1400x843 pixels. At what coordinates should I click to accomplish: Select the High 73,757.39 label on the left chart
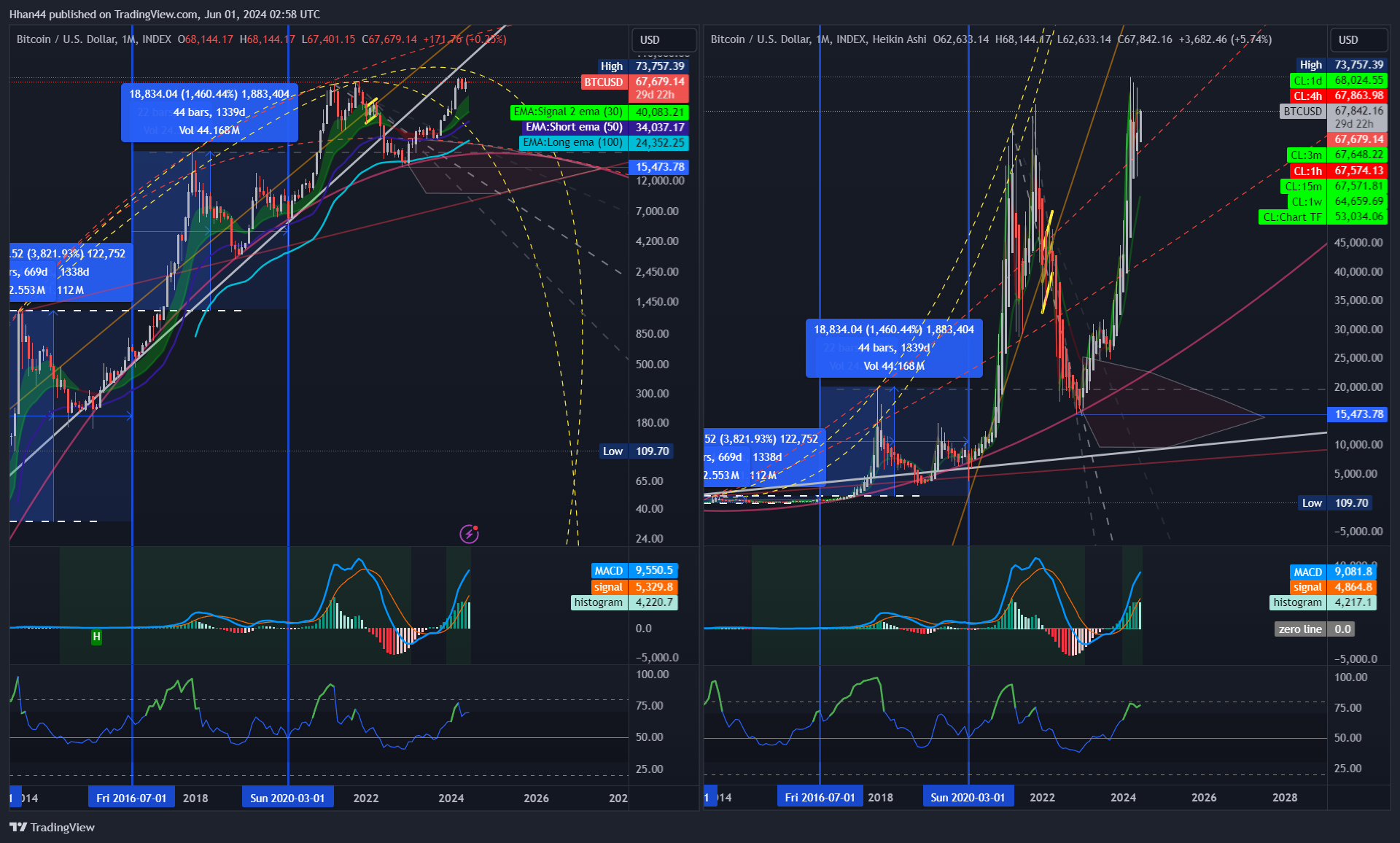click(x=642, y=66)
